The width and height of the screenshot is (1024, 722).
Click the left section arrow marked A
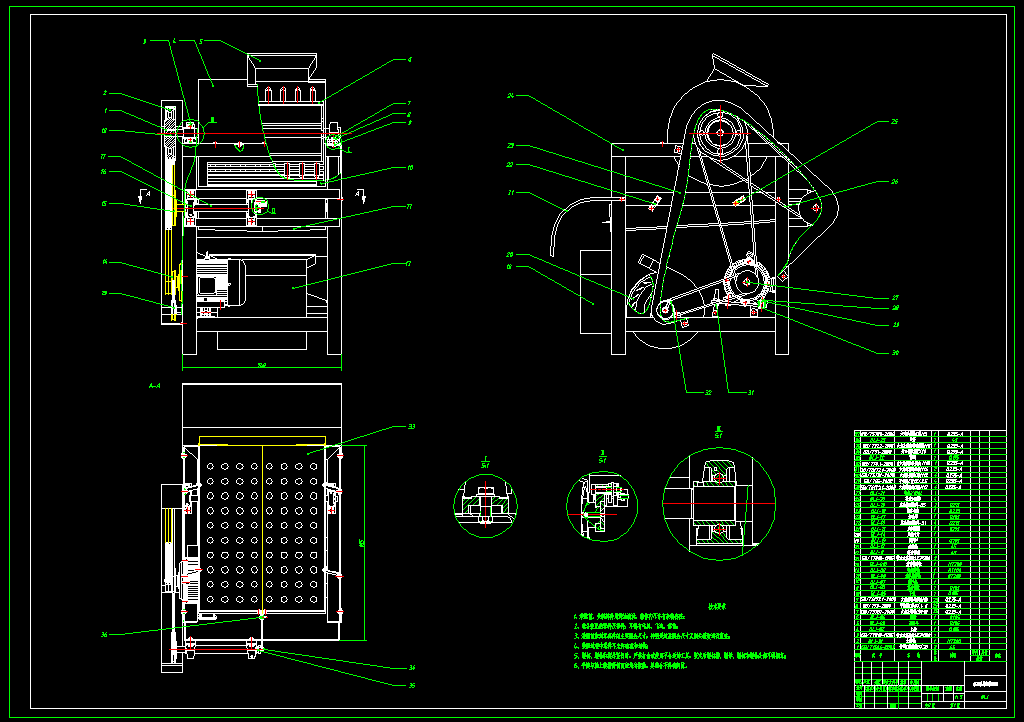(144, 195)
